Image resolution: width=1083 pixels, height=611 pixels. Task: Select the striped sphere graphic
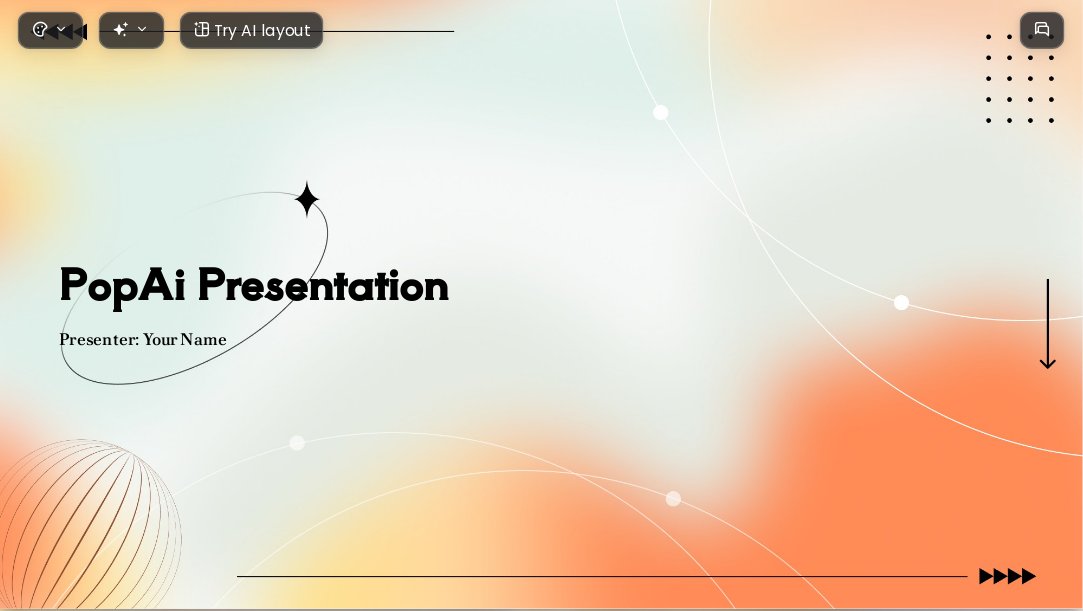click(x=90, y=525)
